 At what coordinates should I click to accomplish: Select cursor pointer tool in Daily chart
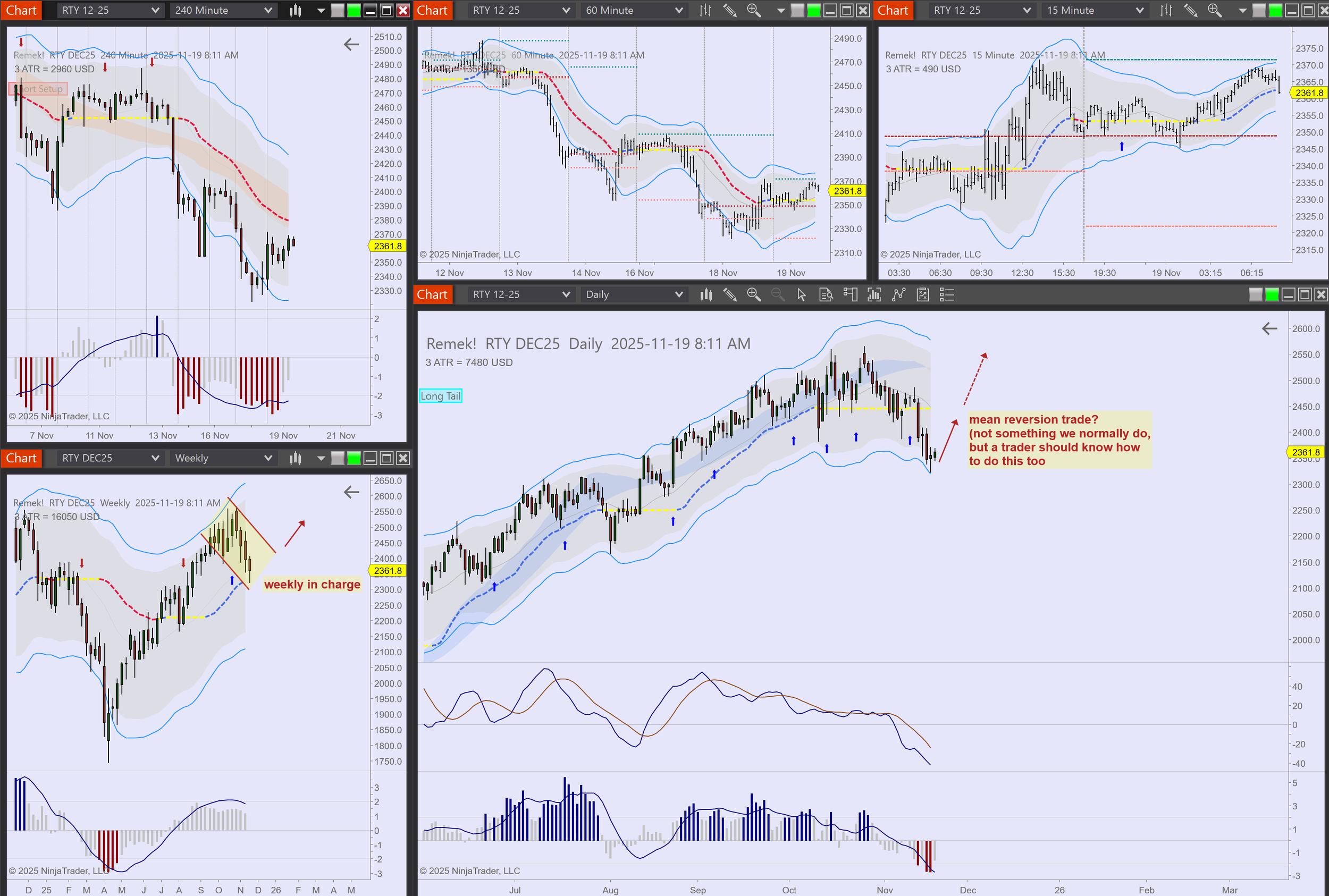pyautogui.click(x=802, y=295)
